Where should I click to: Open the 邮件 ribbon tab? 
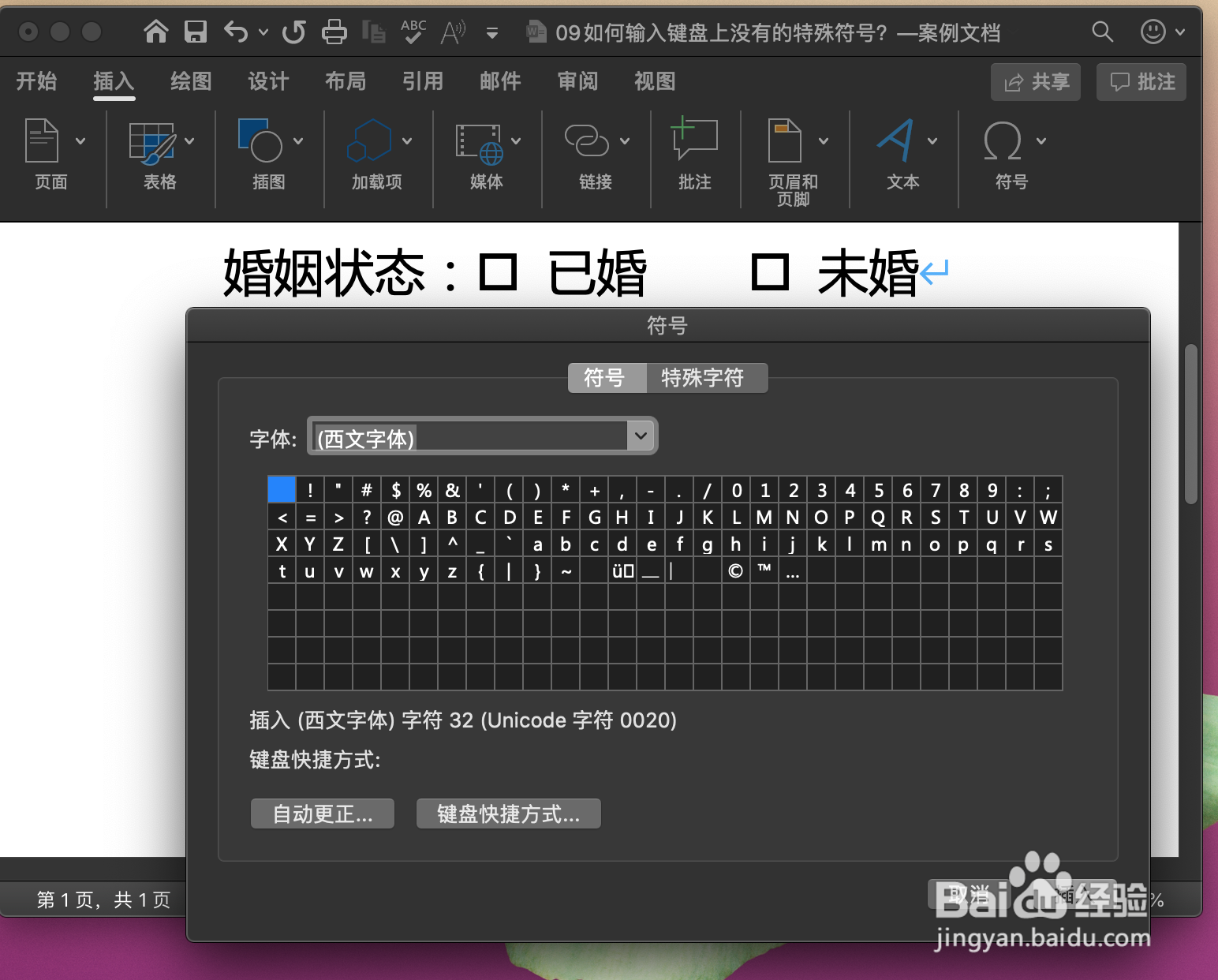click(x=500, y=80)
